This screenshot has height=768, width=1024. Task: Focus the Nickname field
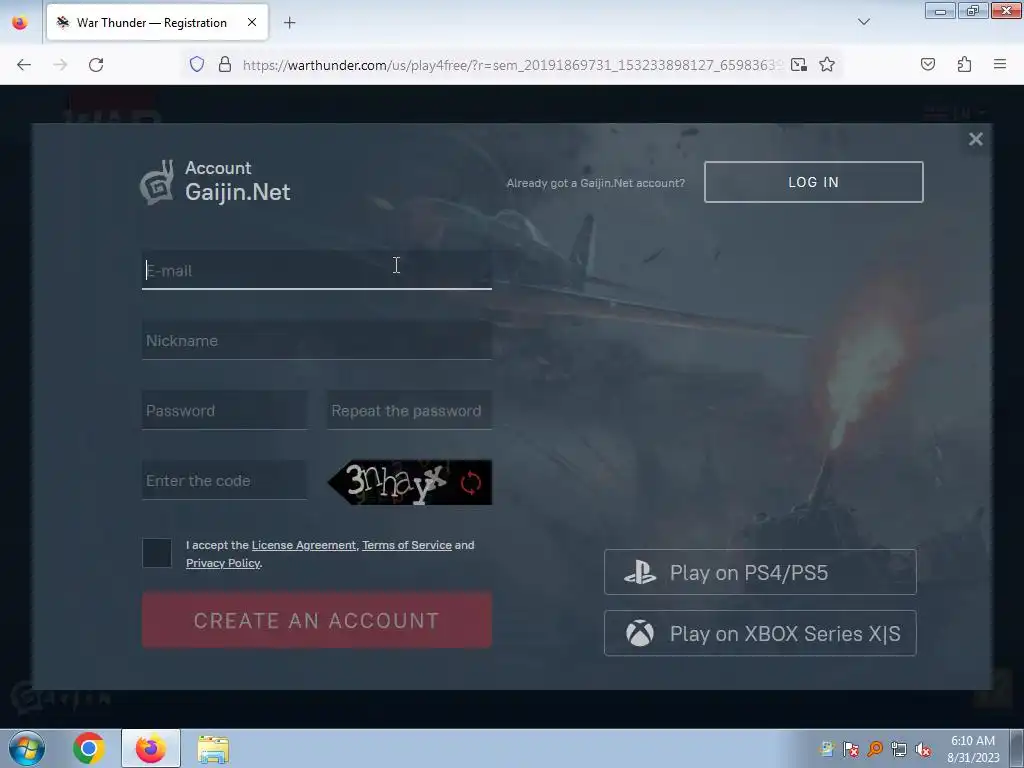pyautogui.click(x=317, y=340)
